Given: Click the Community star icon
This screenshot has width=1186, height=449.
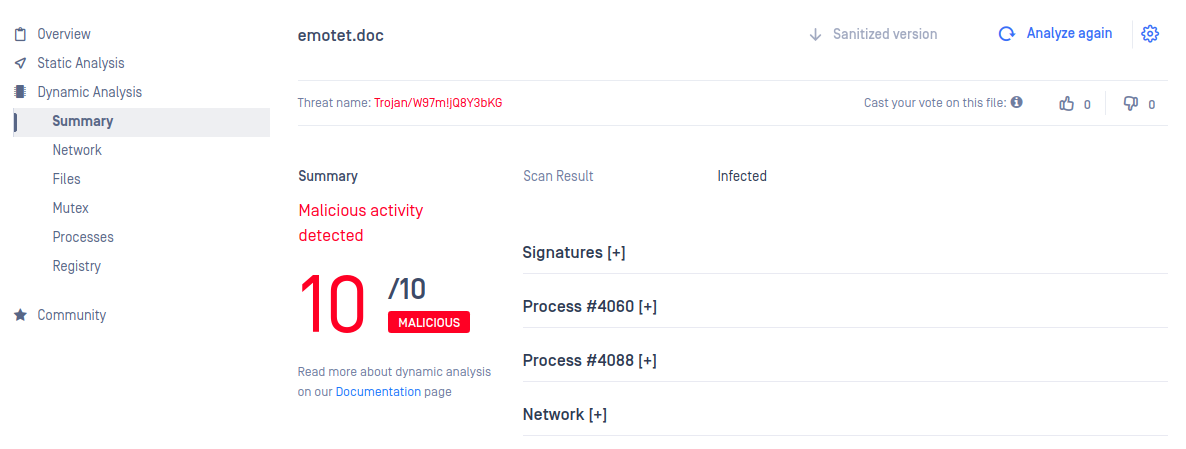Looking at the screenshot, I should click(x=20, y=315).
